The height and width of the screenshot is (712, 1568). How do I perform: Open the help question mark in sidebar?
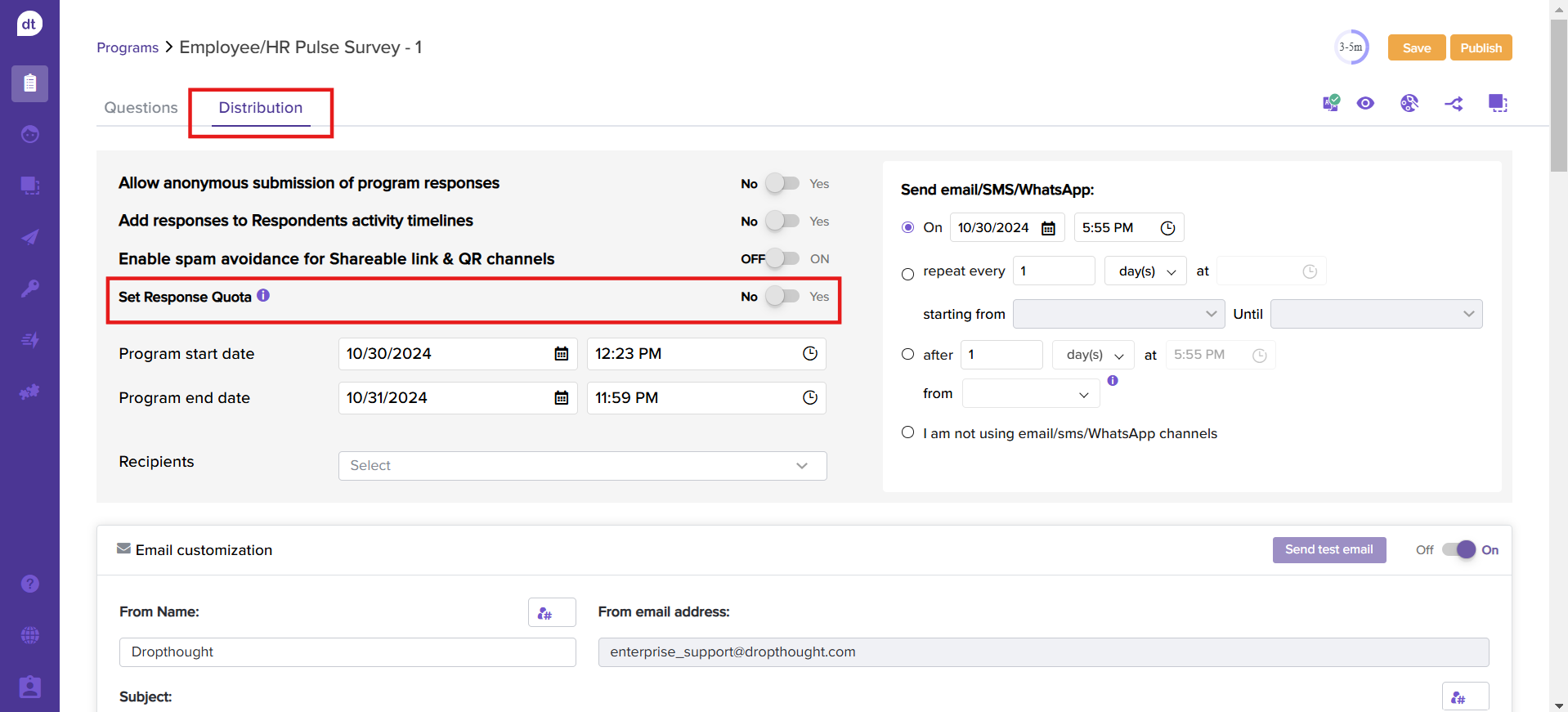tap(30, 584)
